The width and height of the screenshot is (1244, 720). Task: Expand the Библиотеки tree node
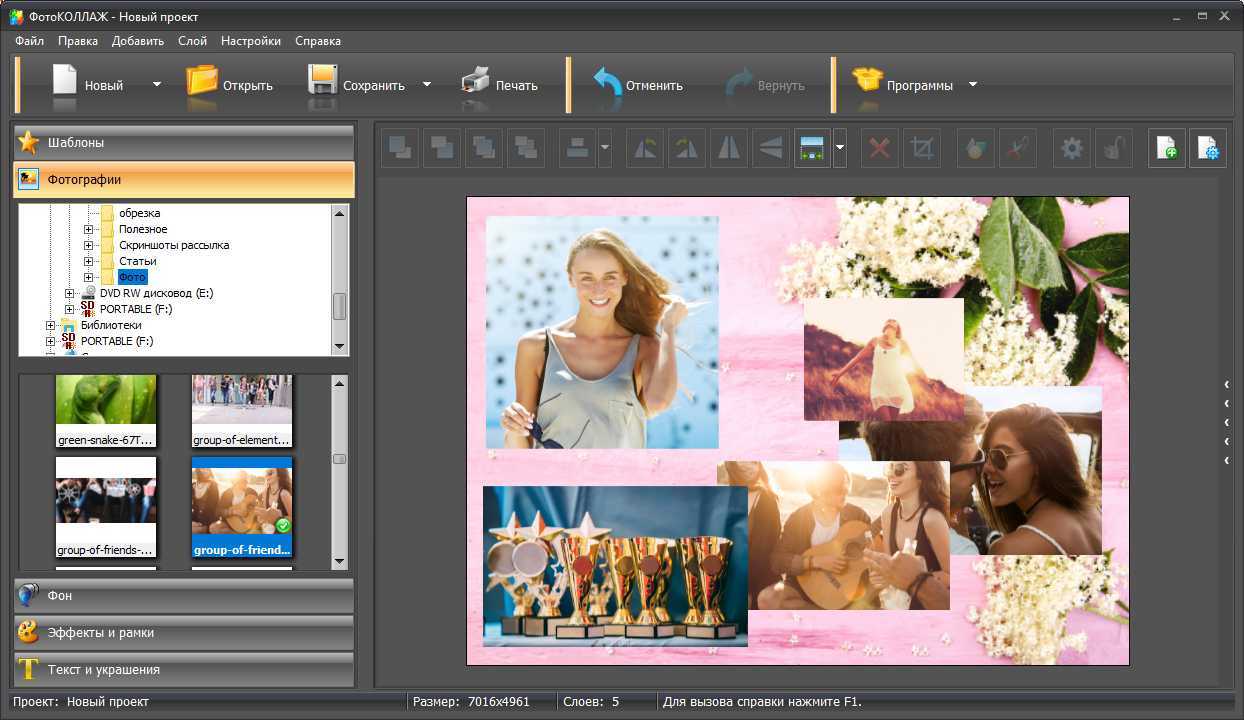coord(50,325)
